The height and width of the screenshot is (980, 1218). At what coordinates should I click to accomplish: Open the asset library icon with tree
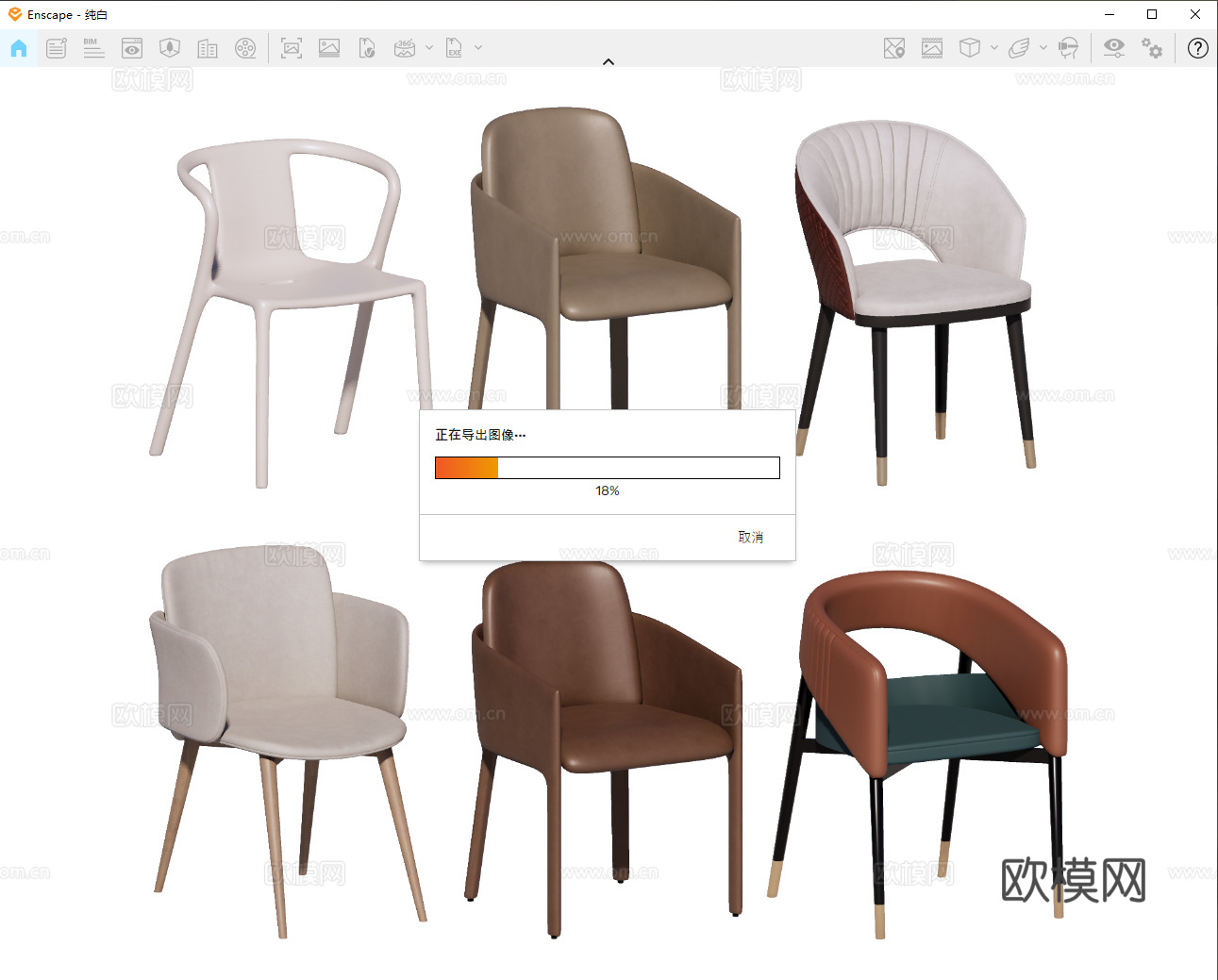170,48
